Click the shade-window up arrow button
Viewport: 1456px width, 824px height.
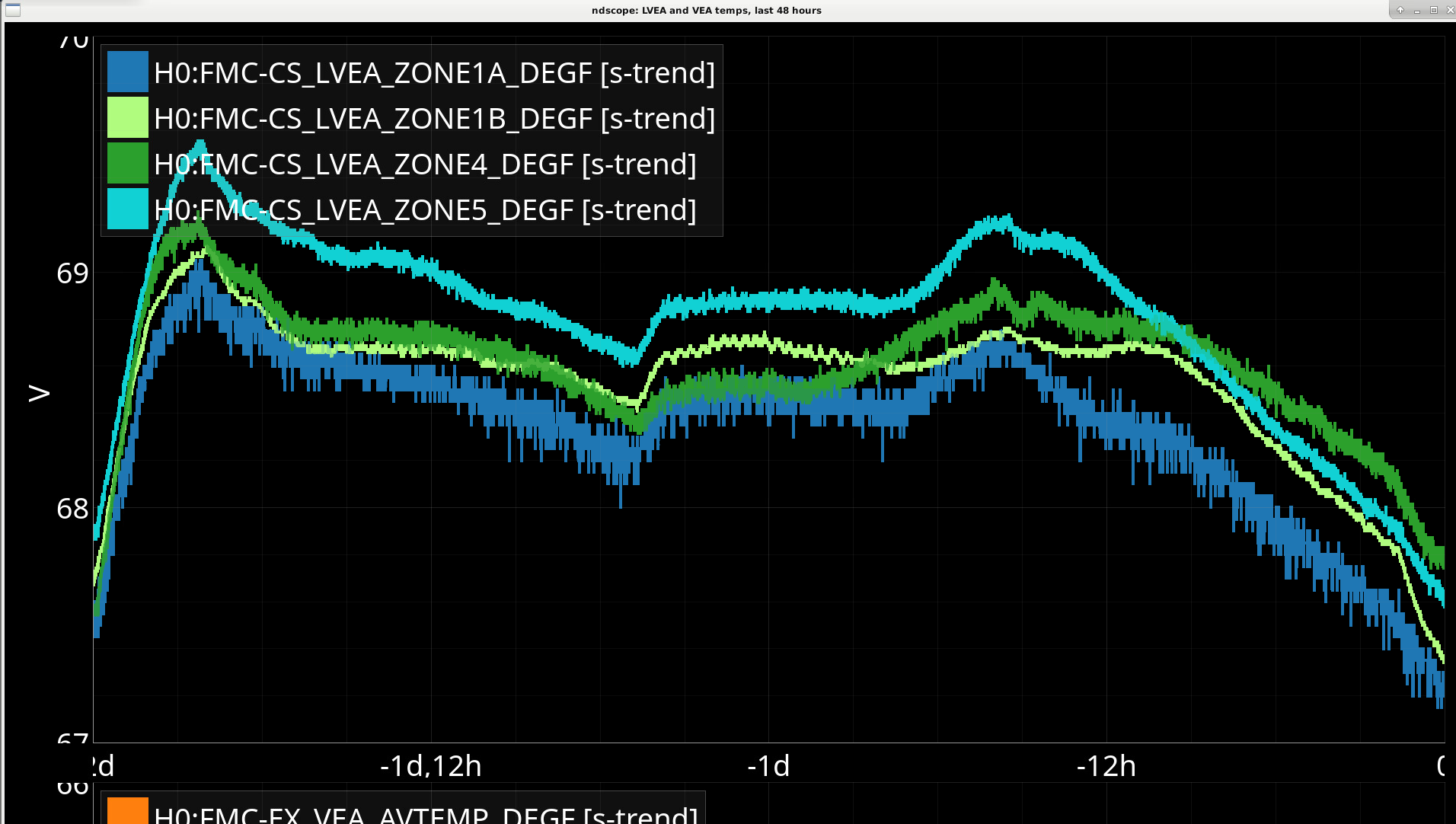tap(1400, 10)
